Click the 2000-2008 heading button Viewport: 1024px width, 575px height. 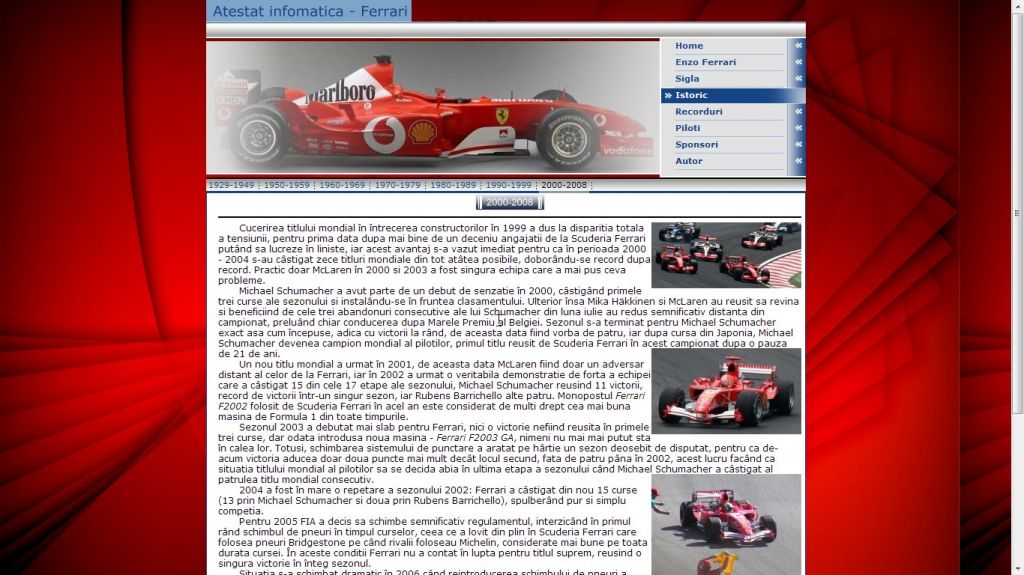coord(509,202)
